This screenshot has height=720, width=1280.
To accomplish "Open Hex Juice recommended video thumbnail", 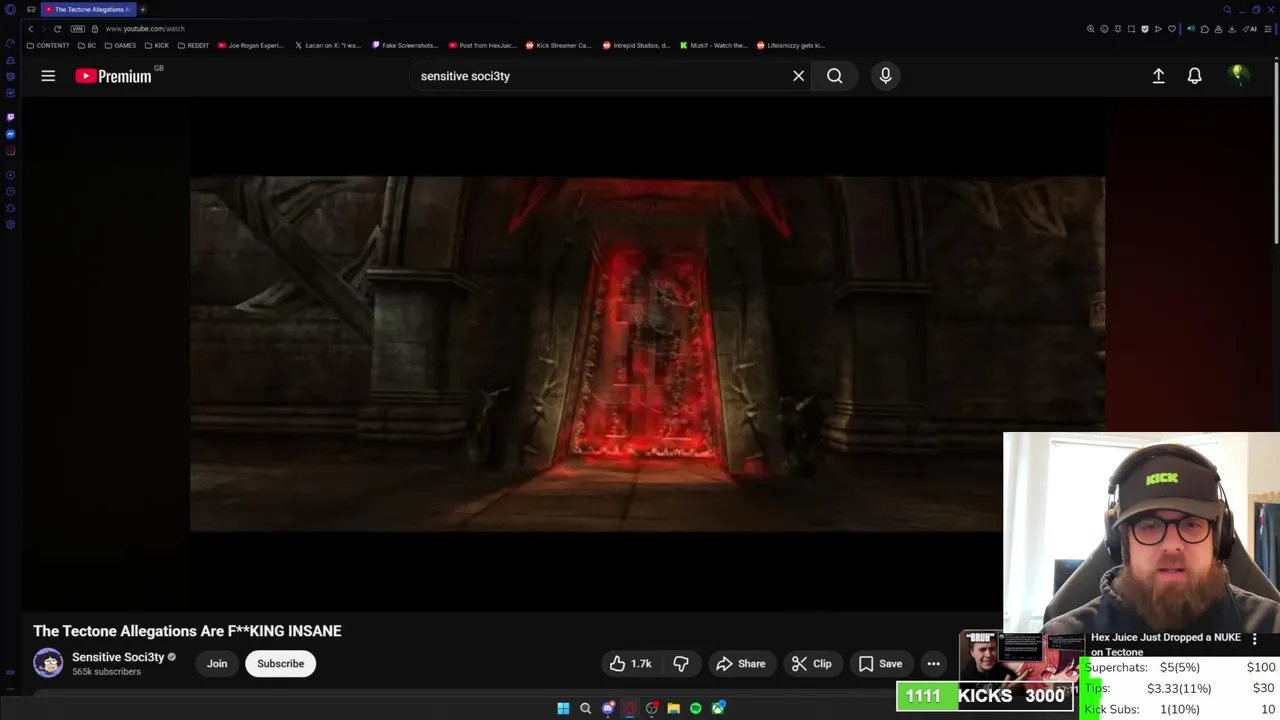I will coord(1022,656).
